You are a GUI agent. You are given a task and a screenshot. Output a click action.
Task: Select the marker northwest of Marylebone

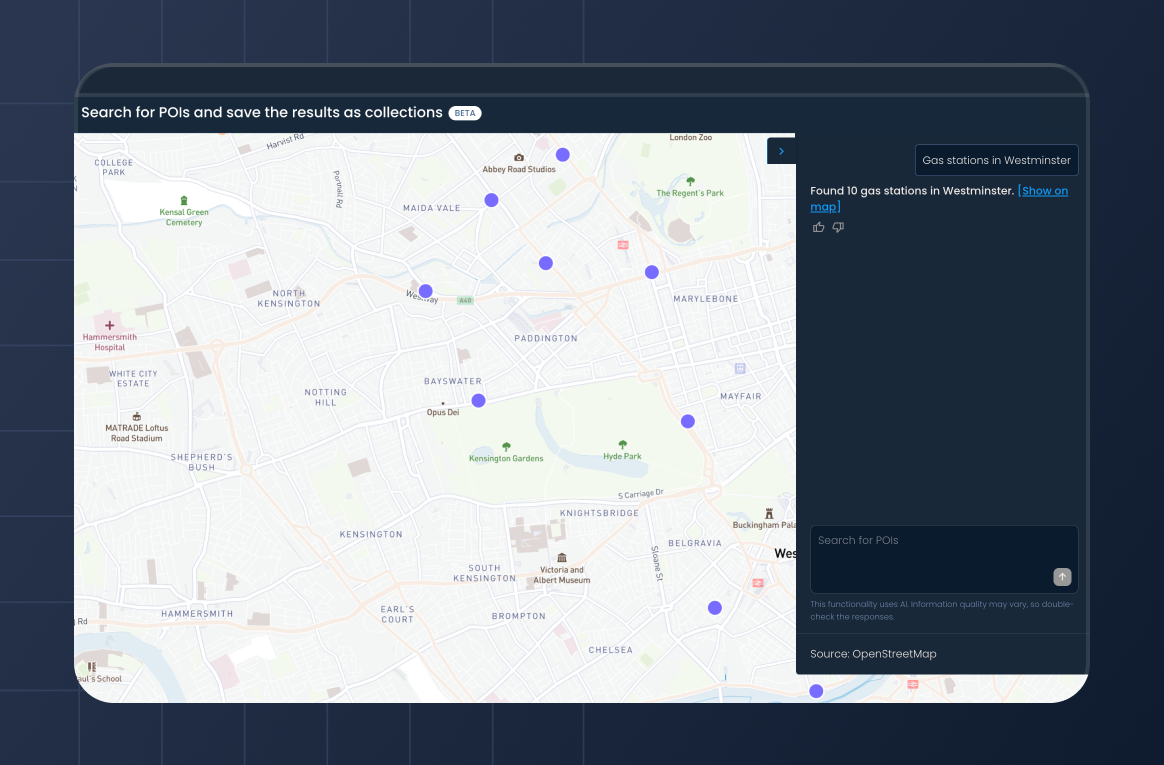(x=652, y=272)
